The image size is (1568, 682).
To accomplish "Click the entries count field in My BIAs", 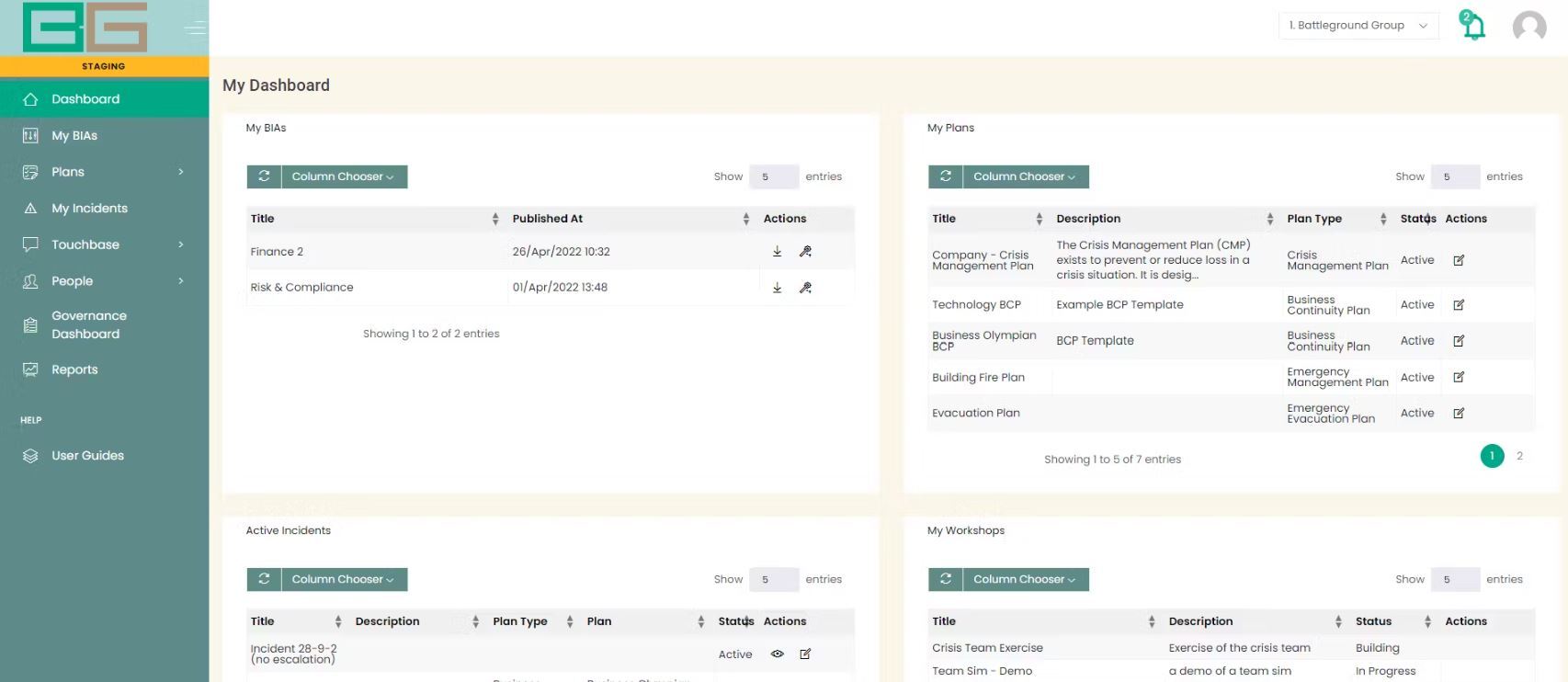I will (773, 176).
